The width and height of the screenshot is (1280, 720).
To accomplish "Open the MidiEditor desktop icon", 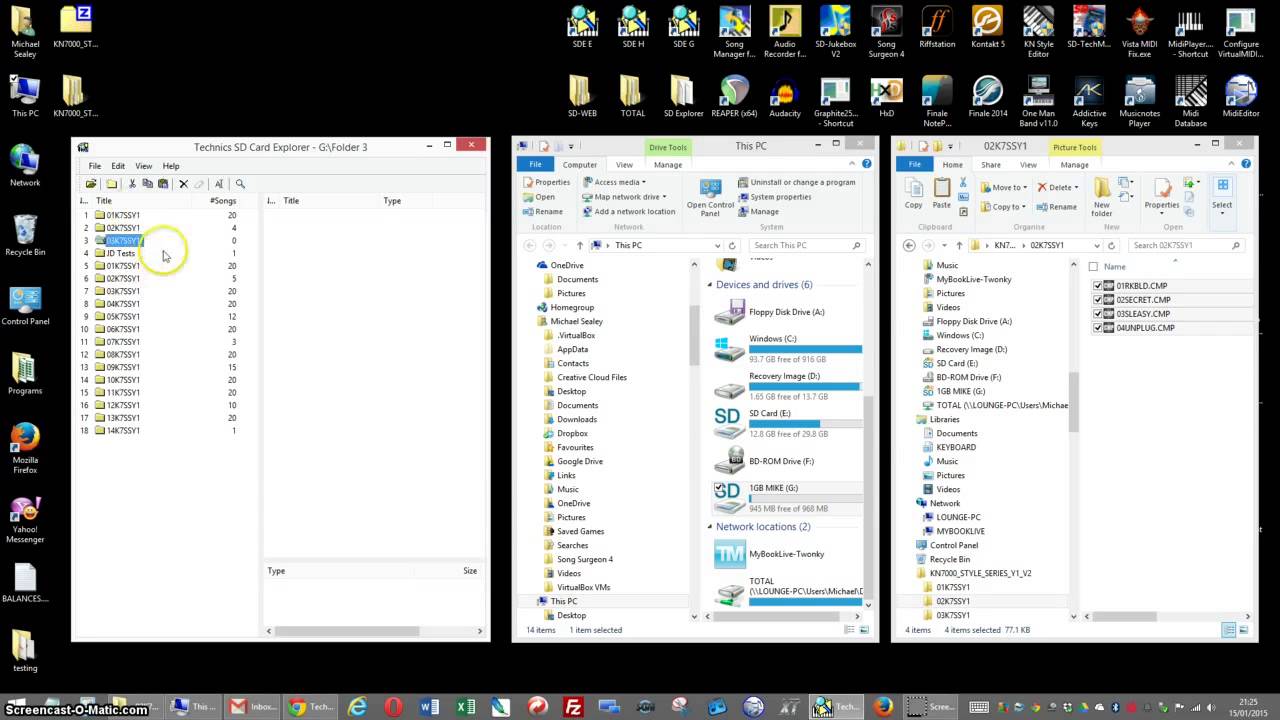I will pos(1241,97).
